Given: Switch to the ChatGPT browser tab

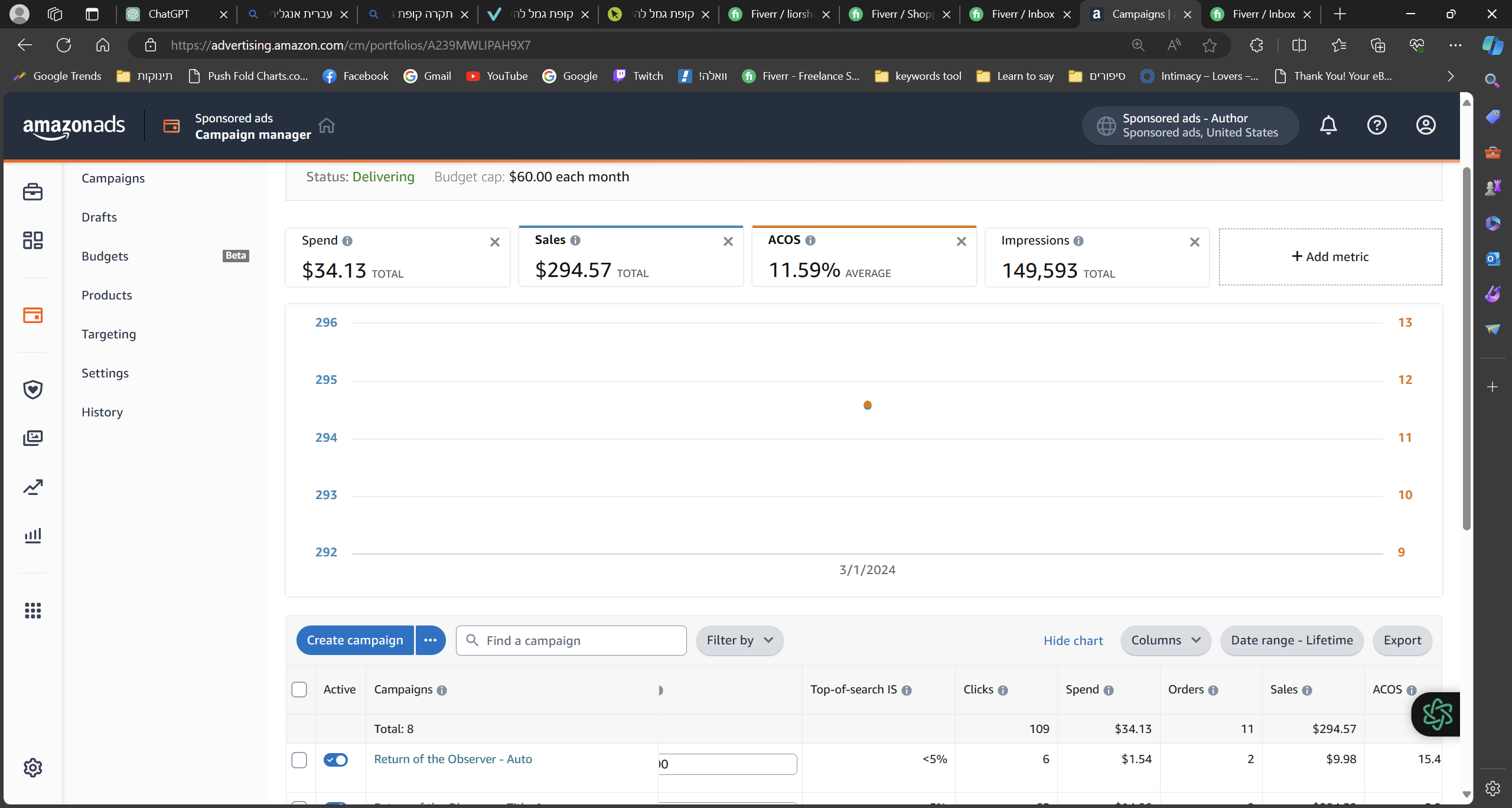Looking at the screenshot, I should click(x=175, y=14).
